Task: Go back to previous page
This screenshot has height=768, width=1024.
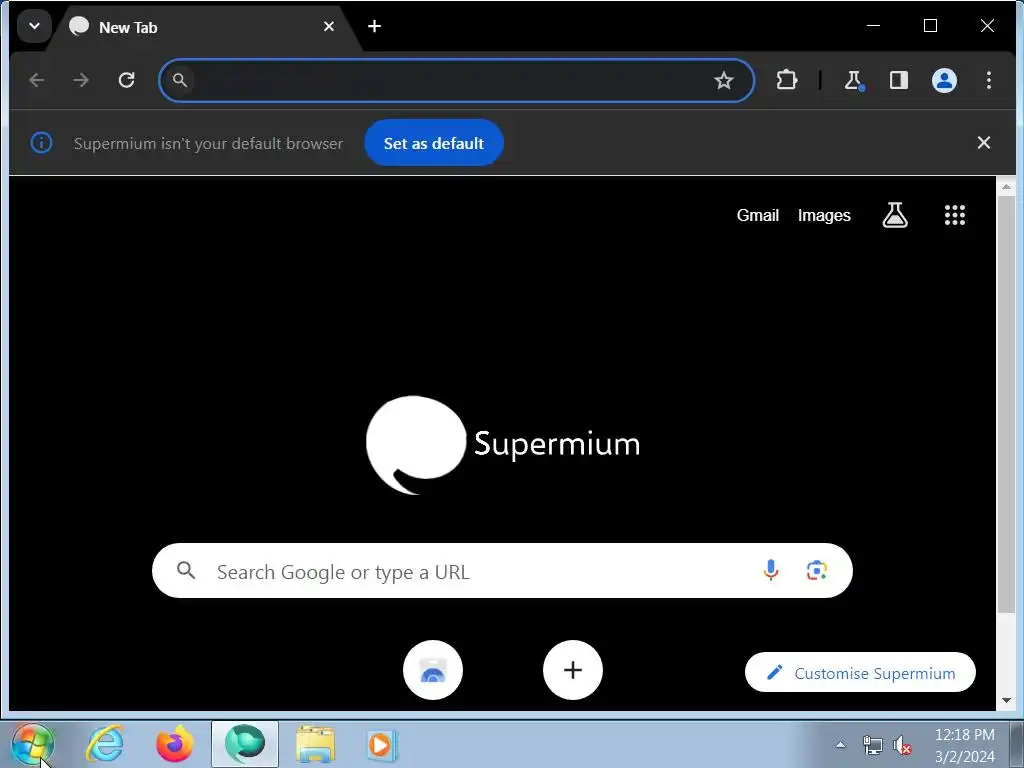Action: click(x=37, y=80)
